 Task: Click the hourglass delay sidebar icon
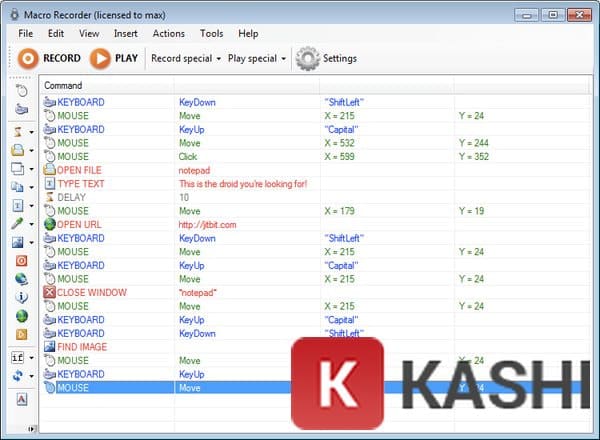[18, 132]
